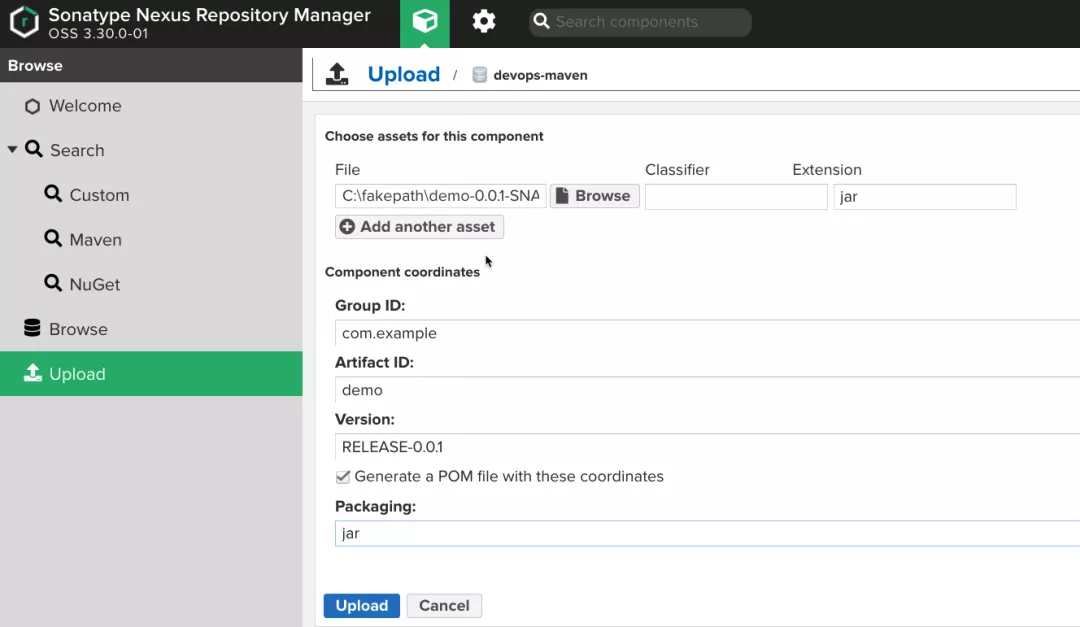Click Add another asset button

coord(419,227)
